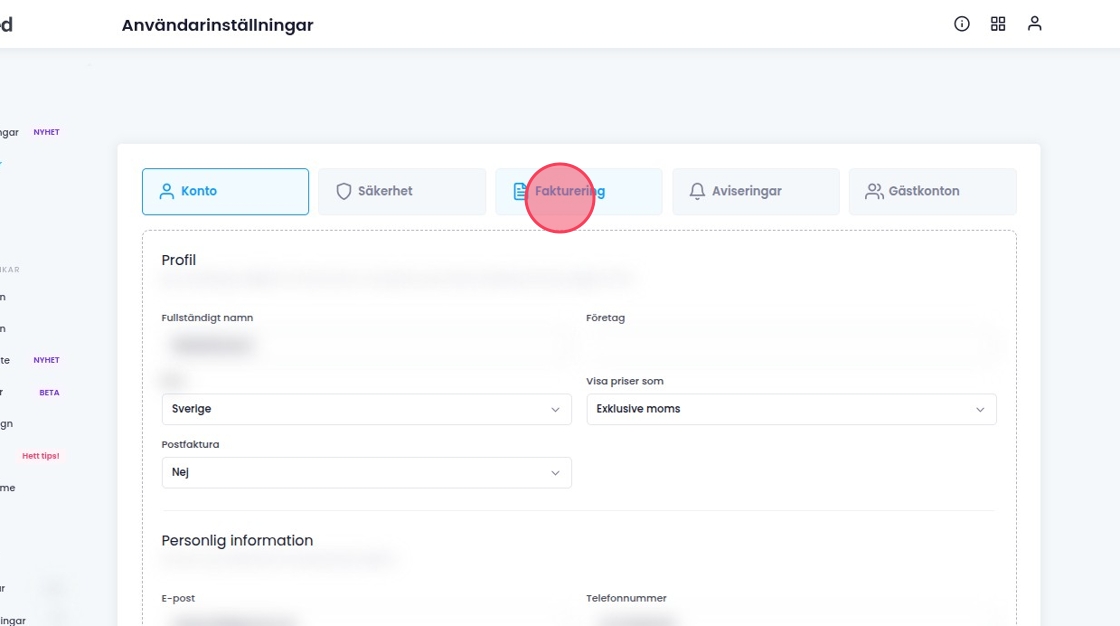Viewport: 1120px width, 626px height.
Task: Focus the Företag input field
Action: 791,345
